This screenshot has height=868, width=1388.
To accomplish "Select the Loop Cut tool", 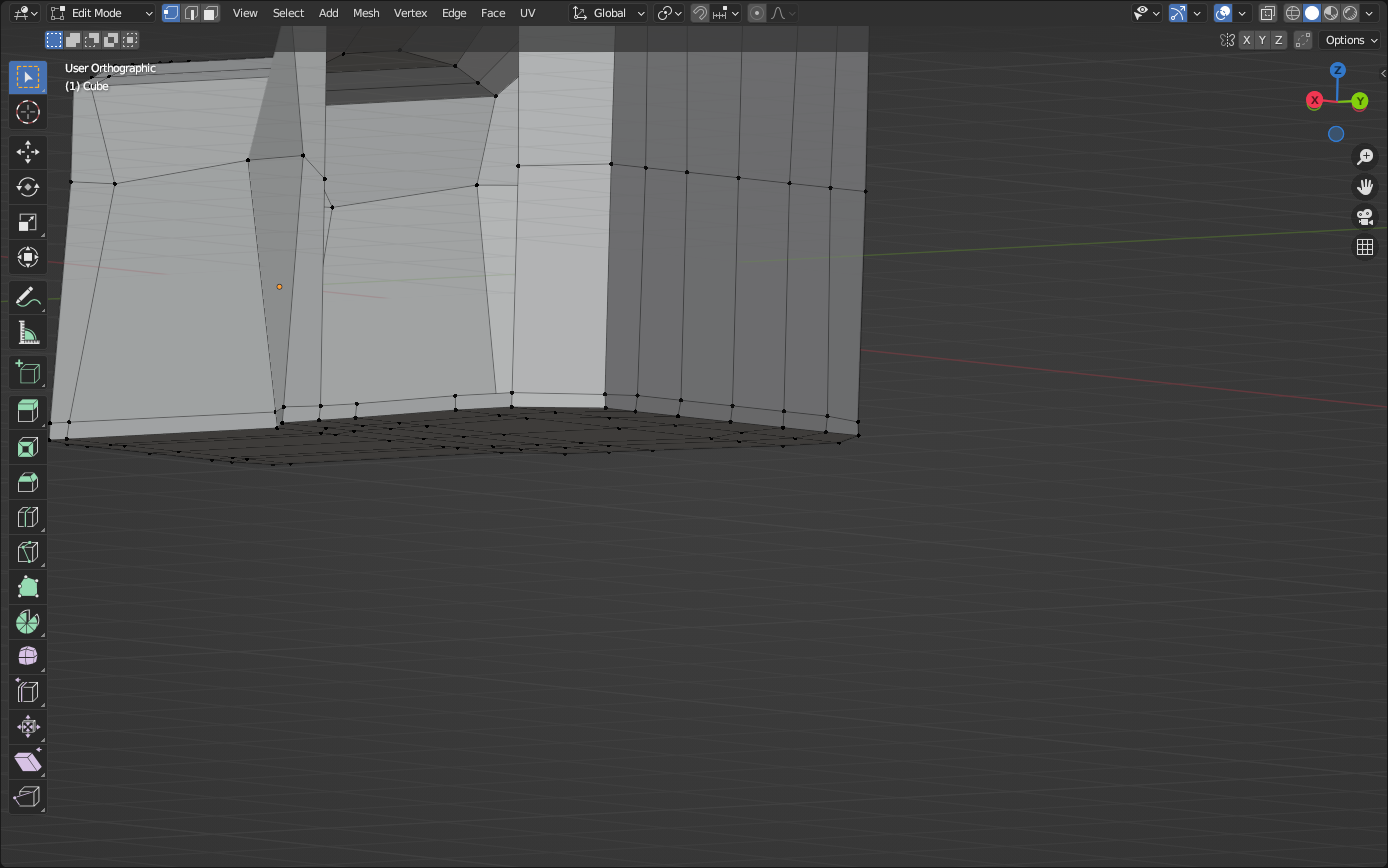I will tap(28, 517).
